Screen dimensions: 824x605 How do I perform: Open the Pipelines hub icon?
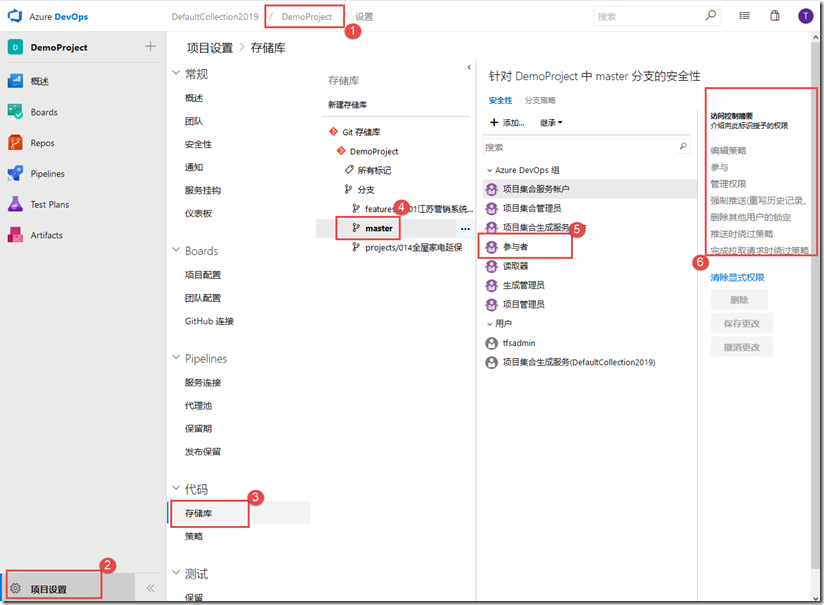(x=15, y=173)
